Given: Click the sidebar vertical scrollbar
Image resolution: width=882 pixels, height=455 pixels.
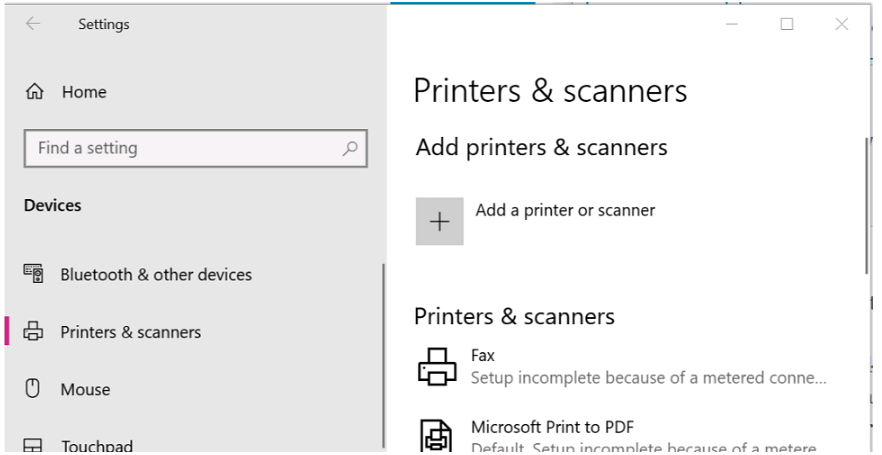Looking at the screenshot, I should tap(384, 355).
